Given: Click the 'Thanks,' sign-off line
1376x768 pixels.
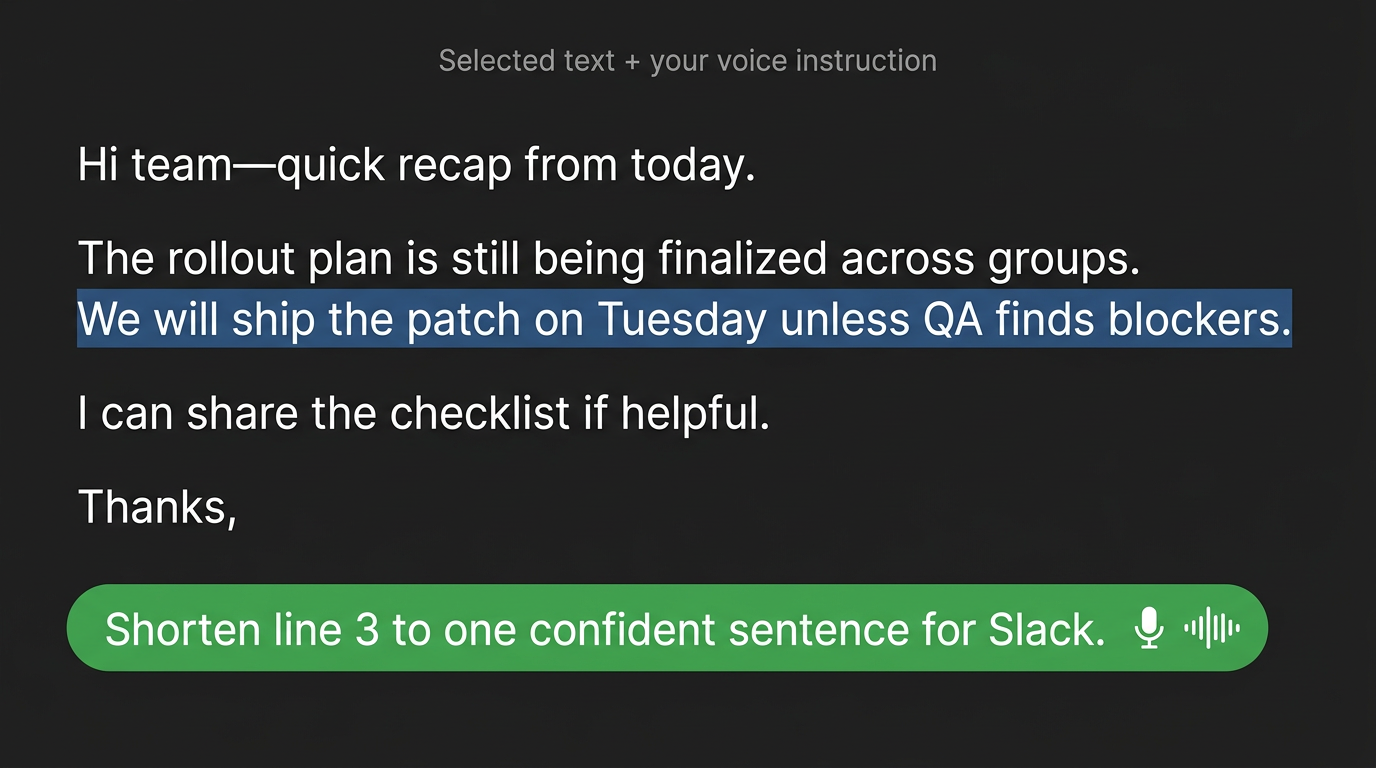Looking at the screenshot, I should coord(158,506).
